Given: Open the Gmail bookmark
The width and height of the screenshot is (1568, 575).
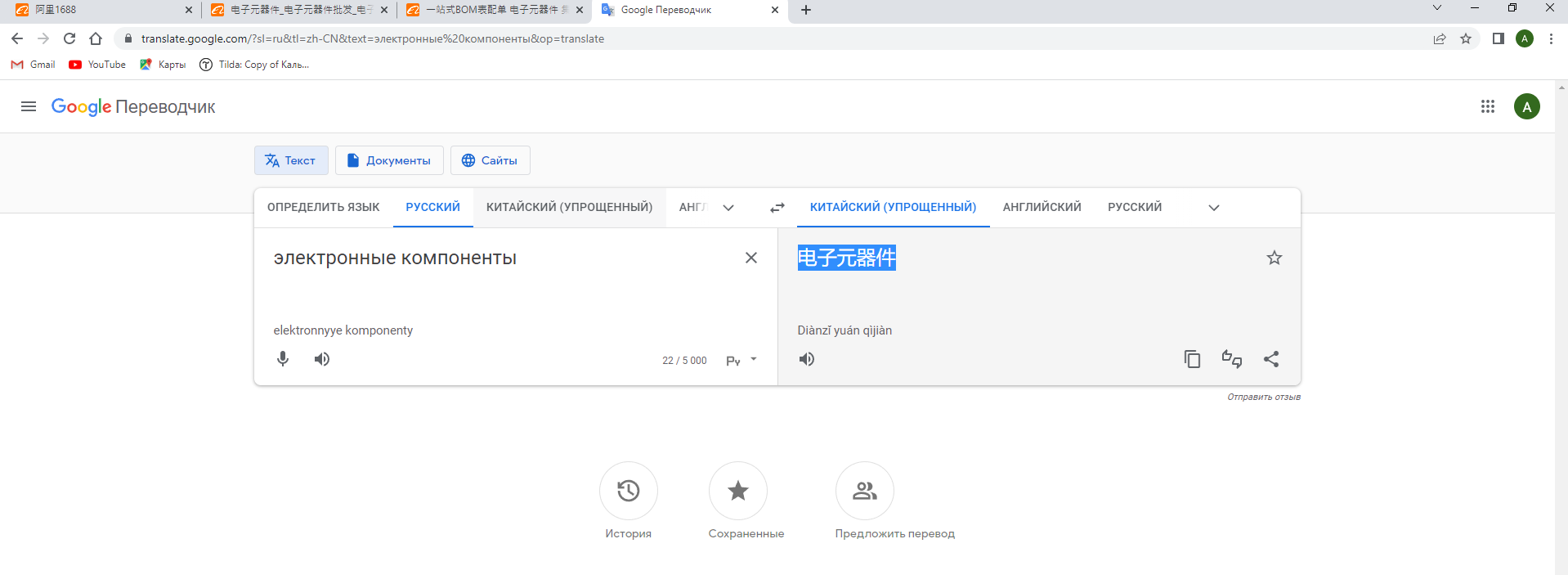Looking at the screenshot, I should 34,65.
